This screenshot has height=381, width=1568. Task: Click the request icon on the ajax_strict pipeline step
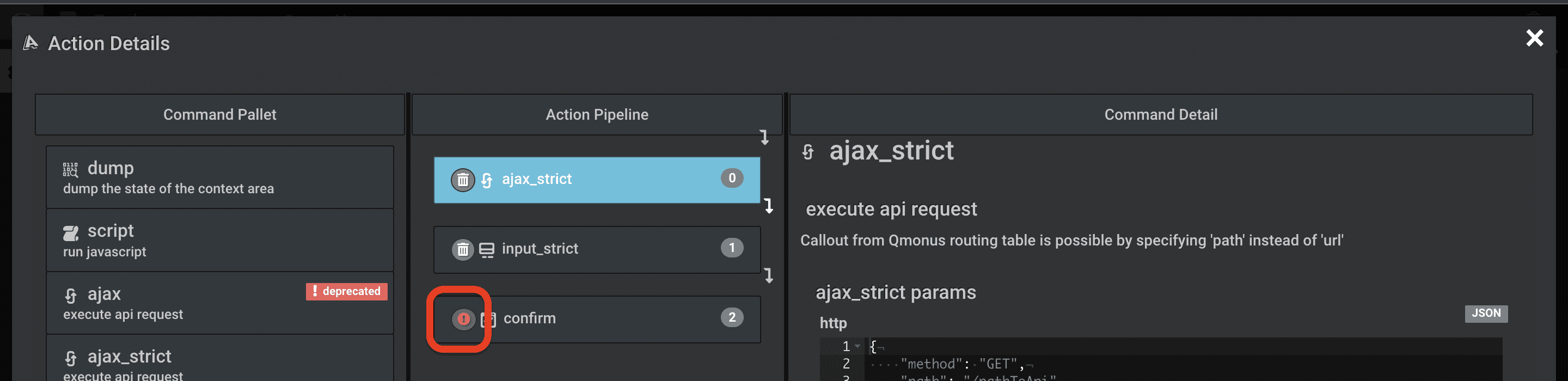tap(487, 180)
